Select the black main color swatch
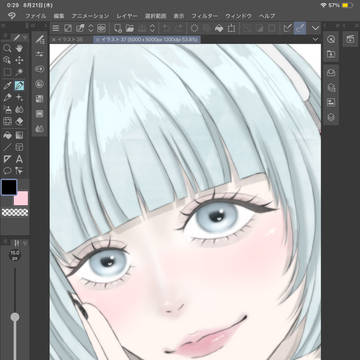This screenshot has height=360, width=360. (x=9, y=187)
